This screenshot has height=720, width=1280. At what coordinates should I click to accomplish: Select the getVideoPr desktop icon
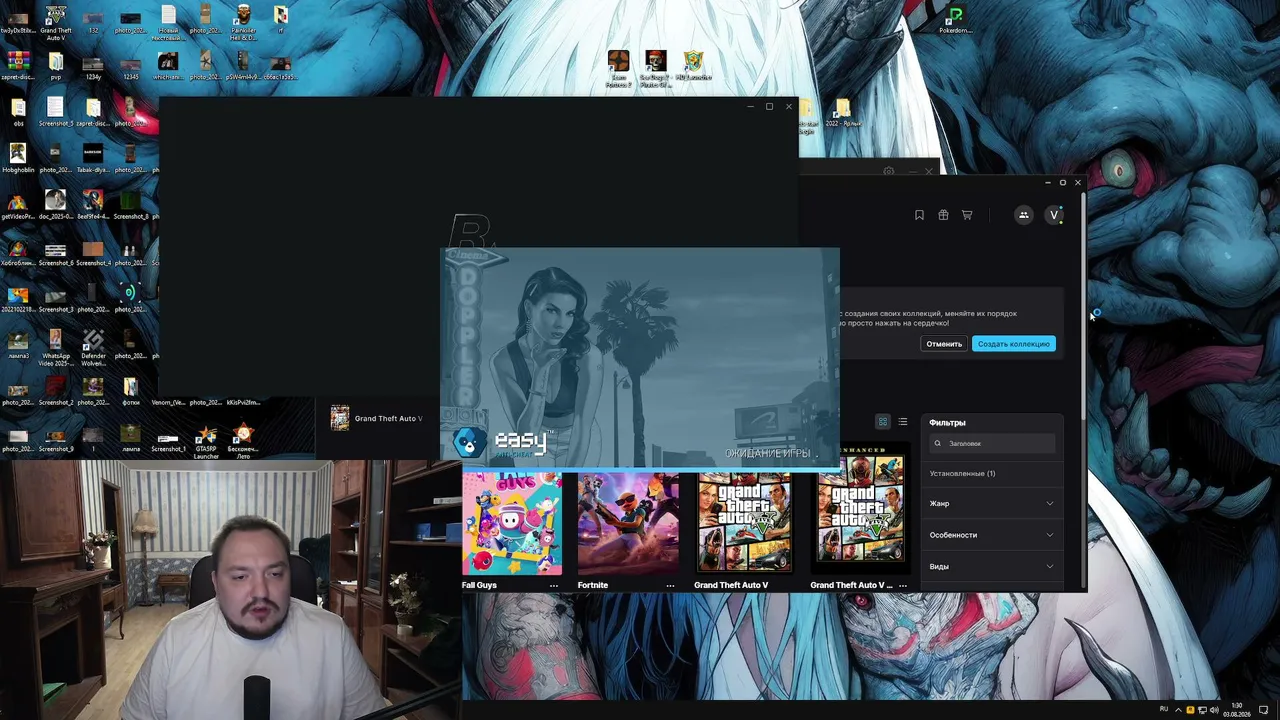[x=17, y=205]
